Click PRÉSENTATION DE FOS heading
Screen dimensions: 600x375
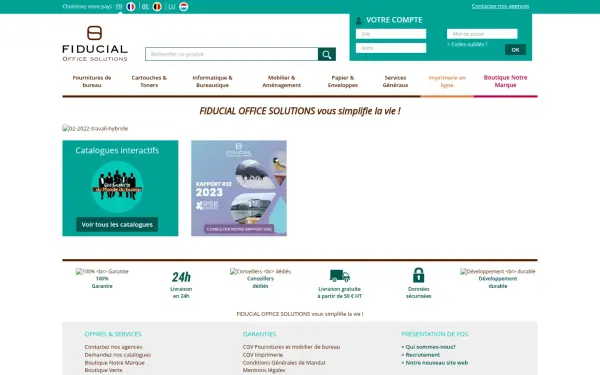(435, 334)
